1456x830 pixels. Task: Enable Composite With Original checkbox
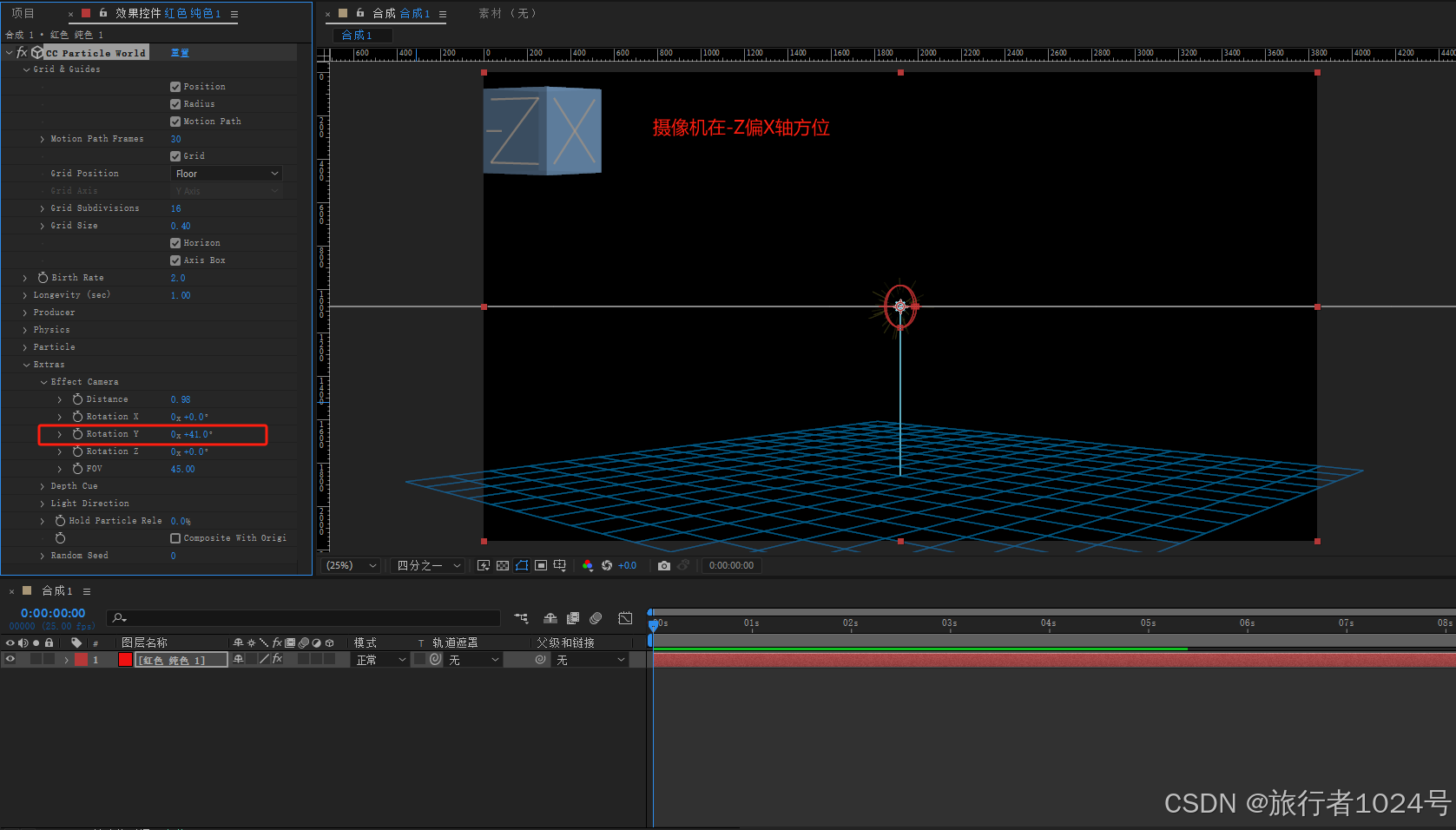coord(175,538)
